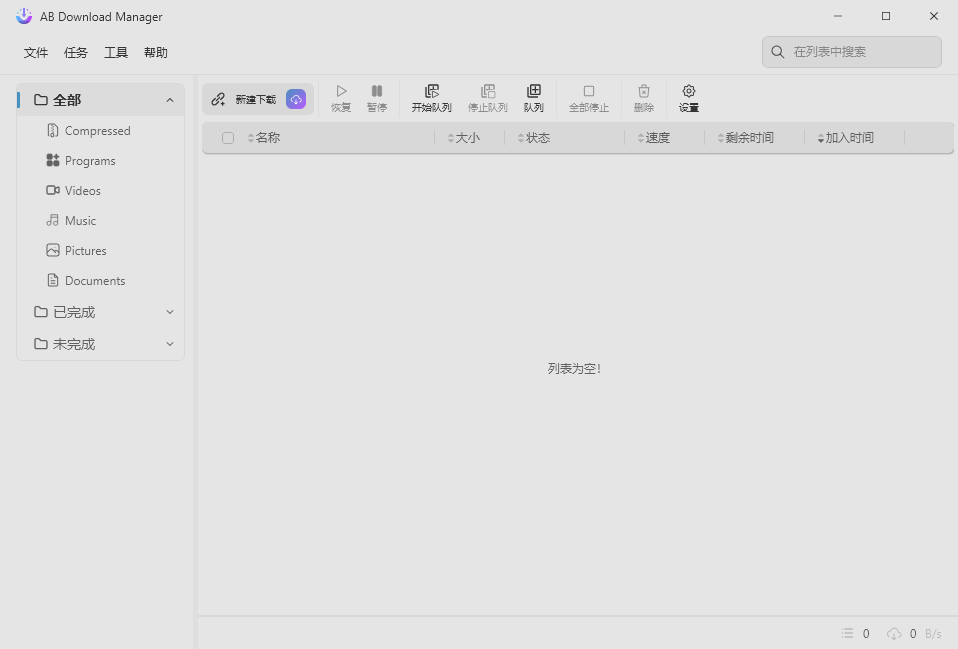The width and height of the screenshot is (958, 649).
Task: Click the magnifier search icon
Action: coord(778,52)
